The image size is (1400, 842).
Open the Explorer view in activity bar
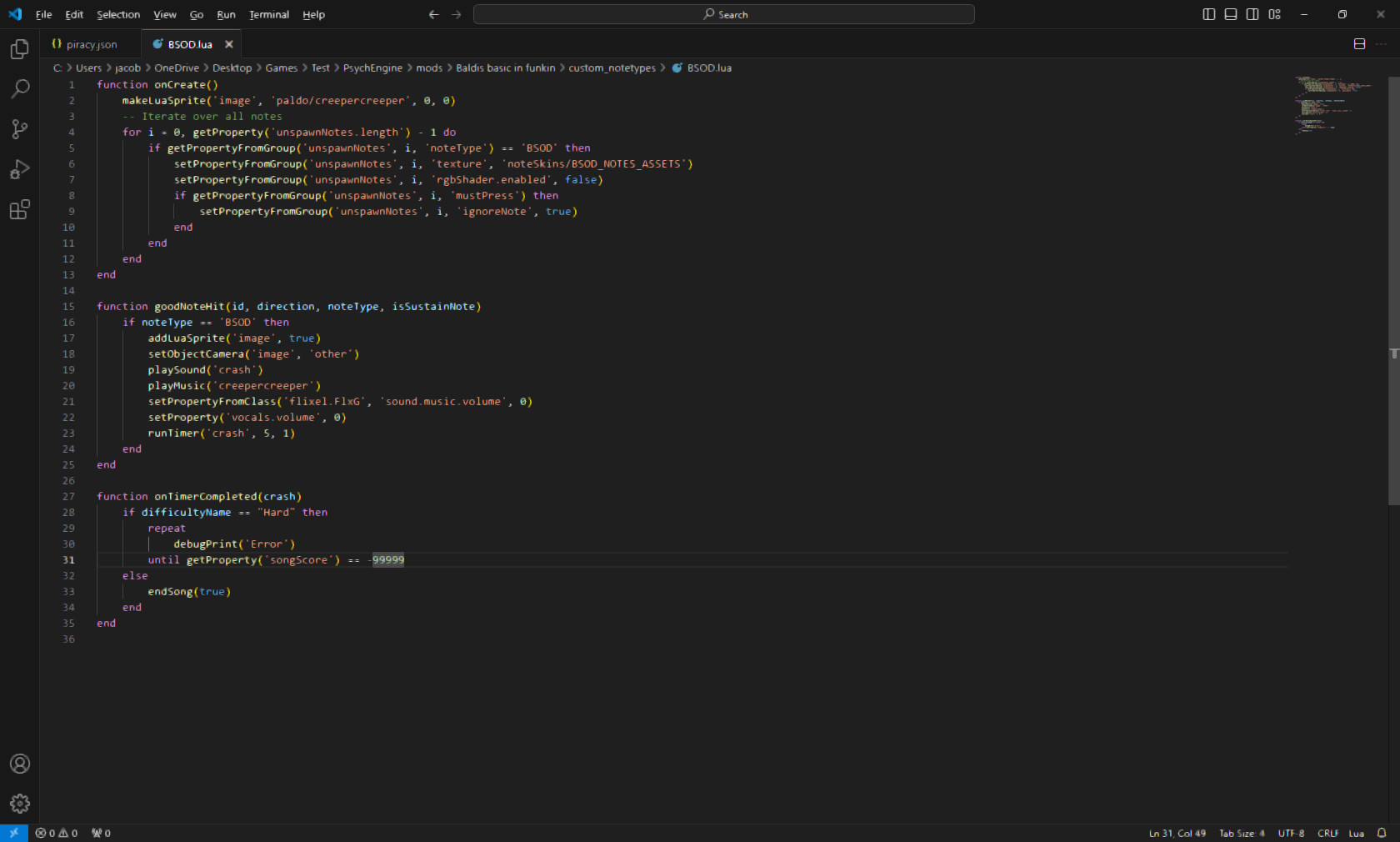tap(20, 49)
